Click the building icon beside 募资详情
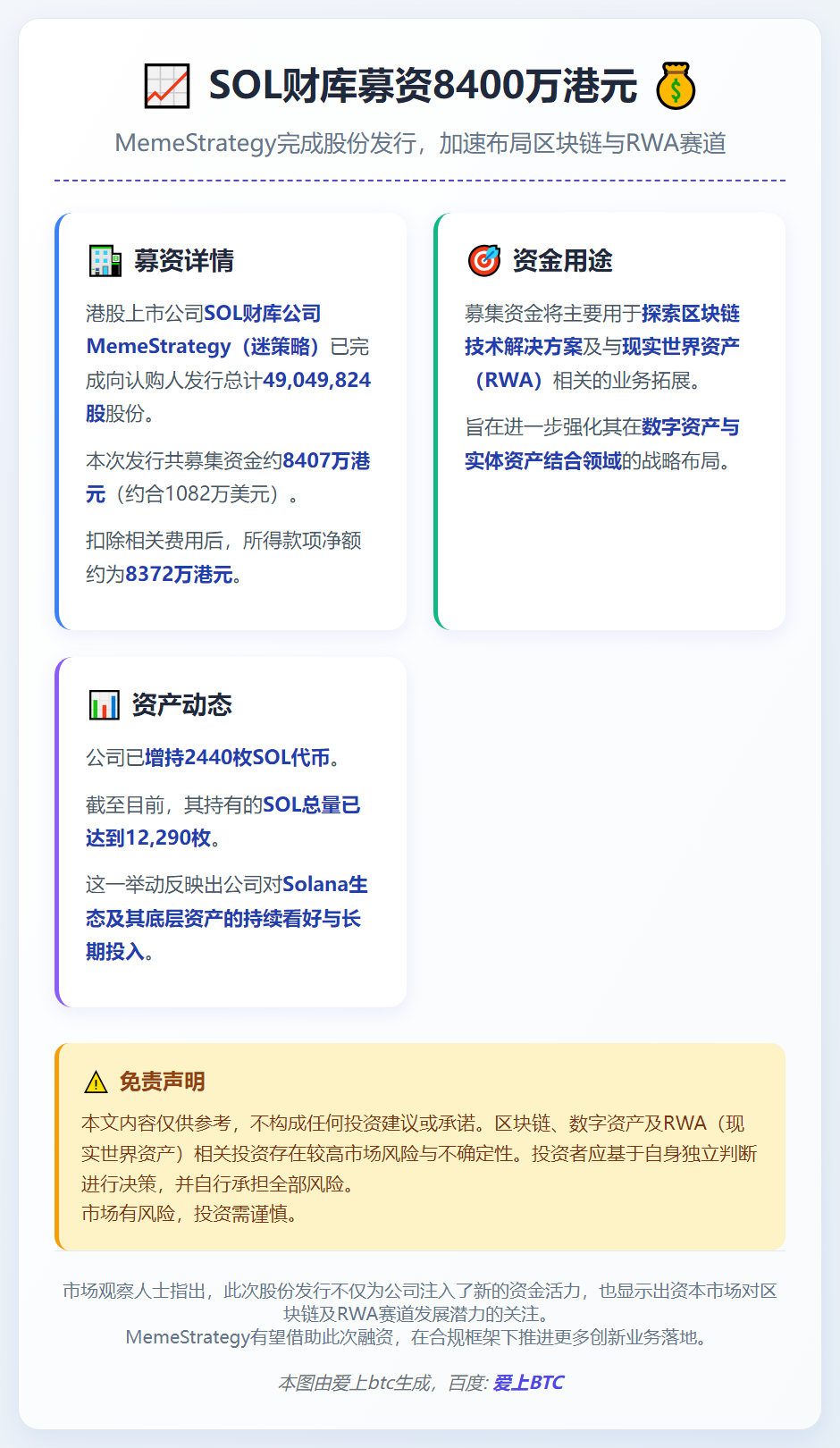 click(x=105, y=261)
